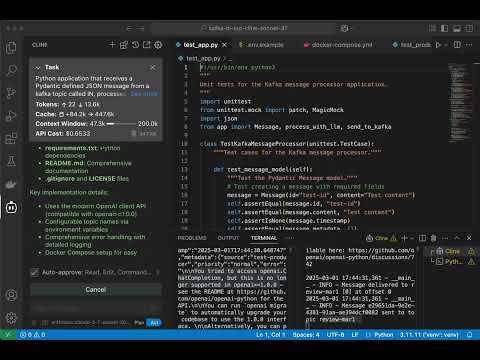Select Cline terminal in terminal list
This screenshot has width=480, height=360.
(451, 251)
